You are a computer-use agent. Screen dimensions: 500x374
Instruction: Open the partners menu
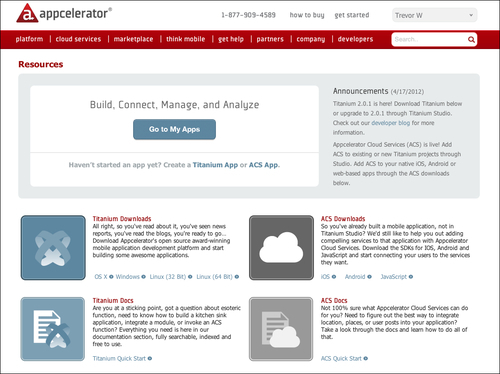tap(270, 39)
